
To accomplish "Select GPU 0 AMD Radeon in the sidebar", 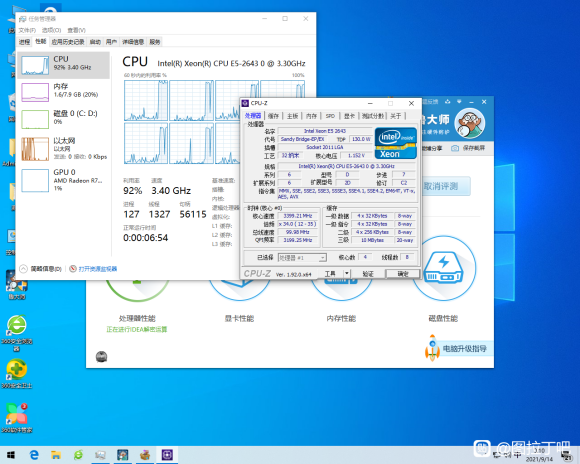I will point(64,180).
